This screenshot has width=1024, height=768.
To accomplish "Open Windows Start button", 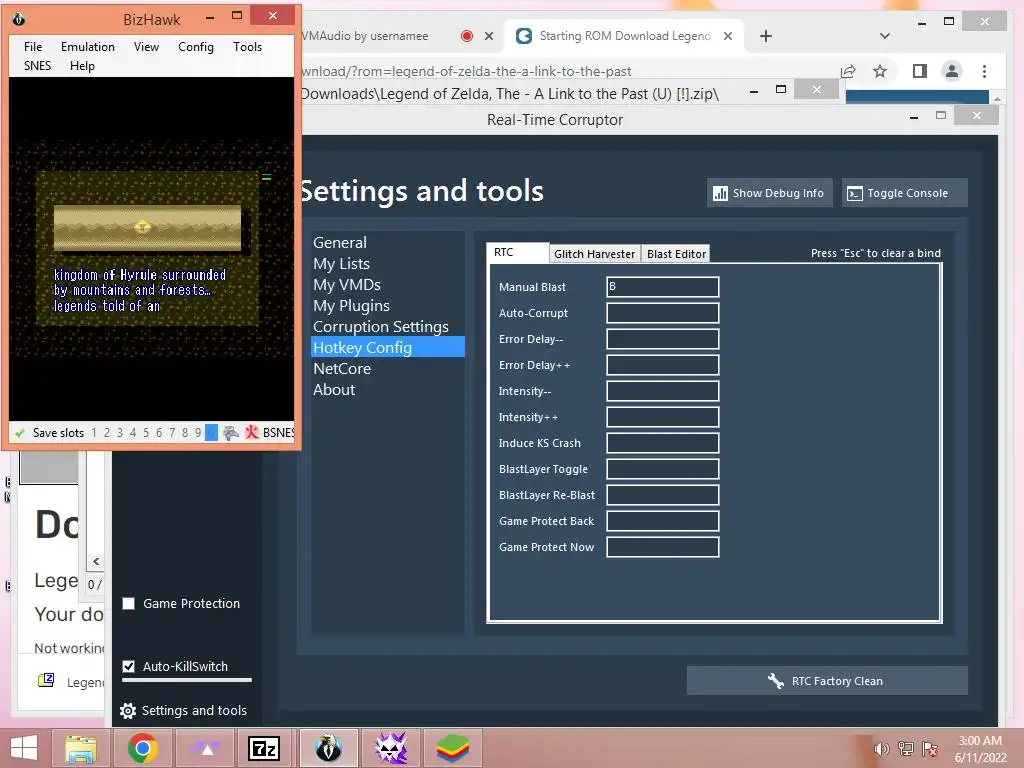I will pos(24,748).
